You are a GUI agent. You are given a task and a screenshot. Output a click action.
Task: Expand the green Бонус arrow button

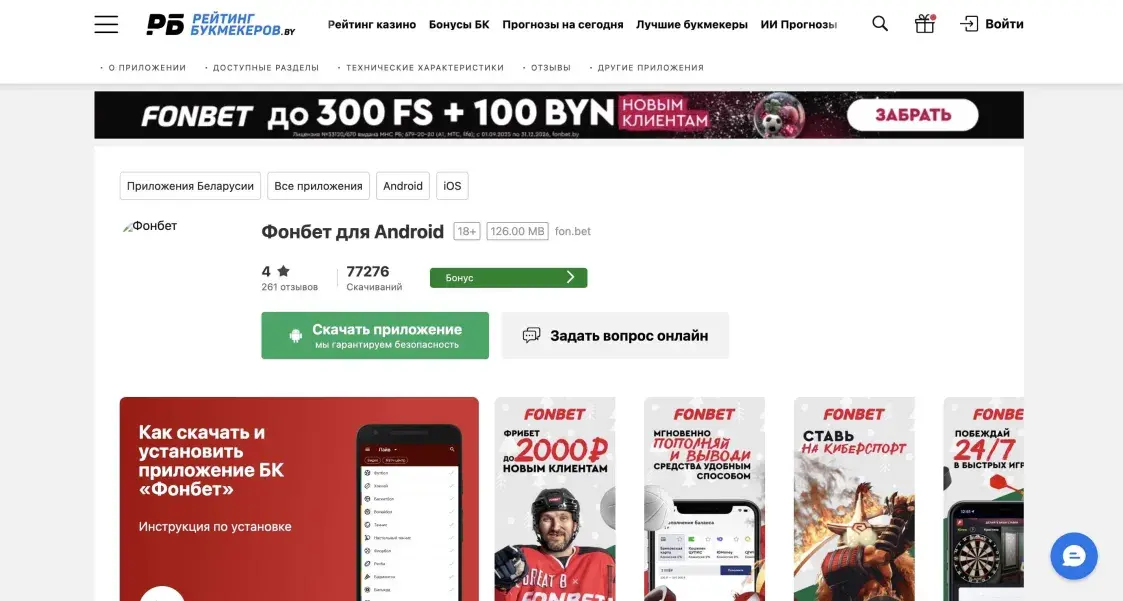(x=509, y=278)
